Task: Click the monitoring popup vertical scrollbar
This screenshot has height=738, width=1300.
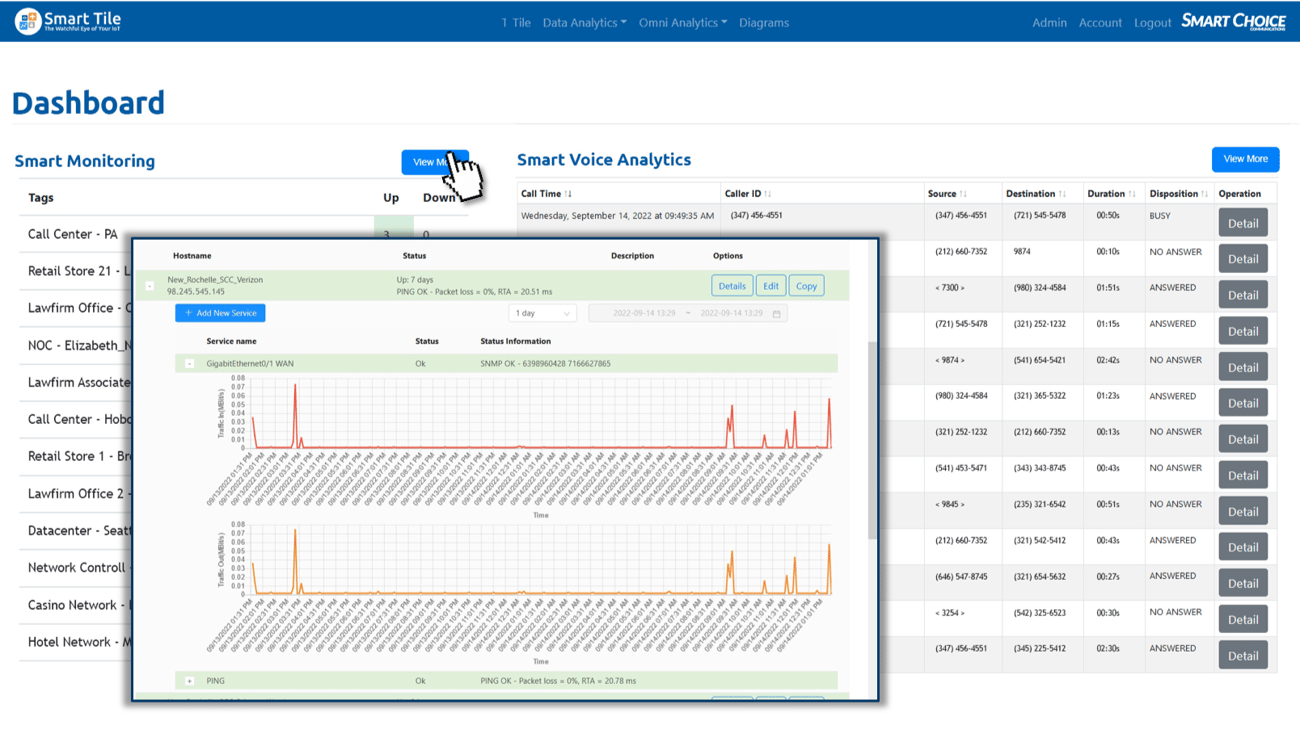Action: (x=872, y=440)
